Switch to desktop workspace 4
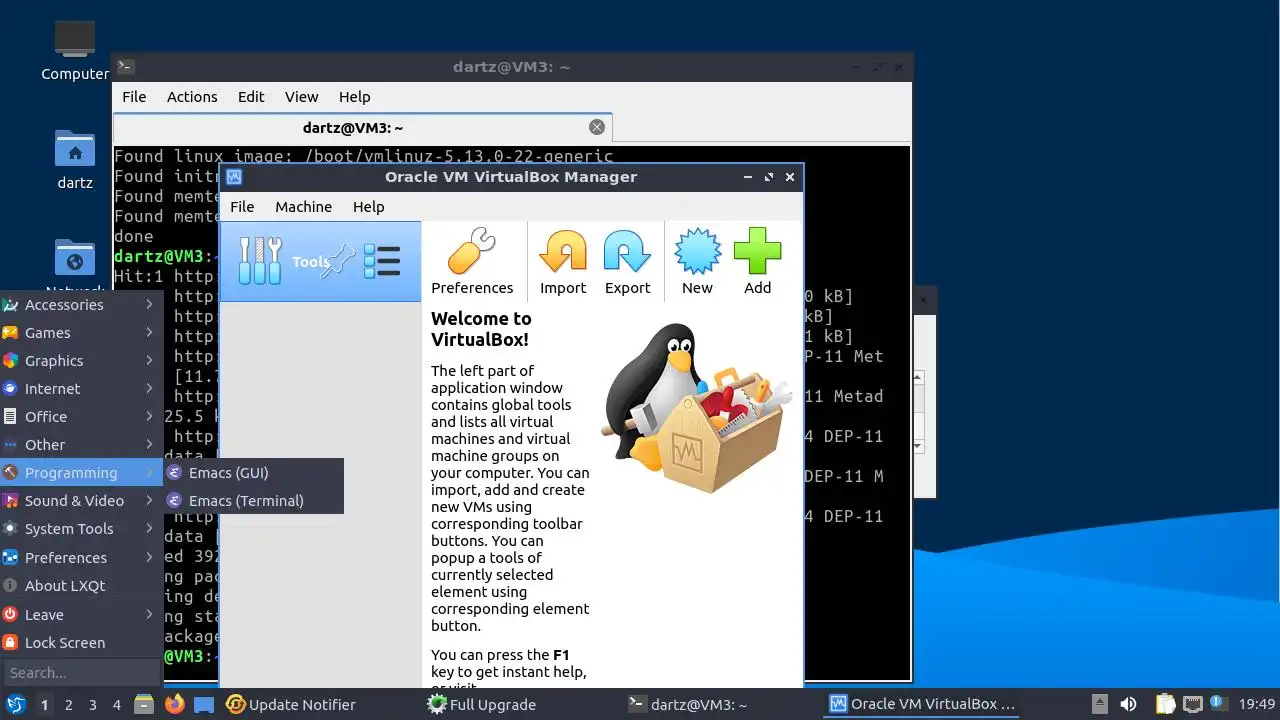1280x720 pixels. (117, 704)
